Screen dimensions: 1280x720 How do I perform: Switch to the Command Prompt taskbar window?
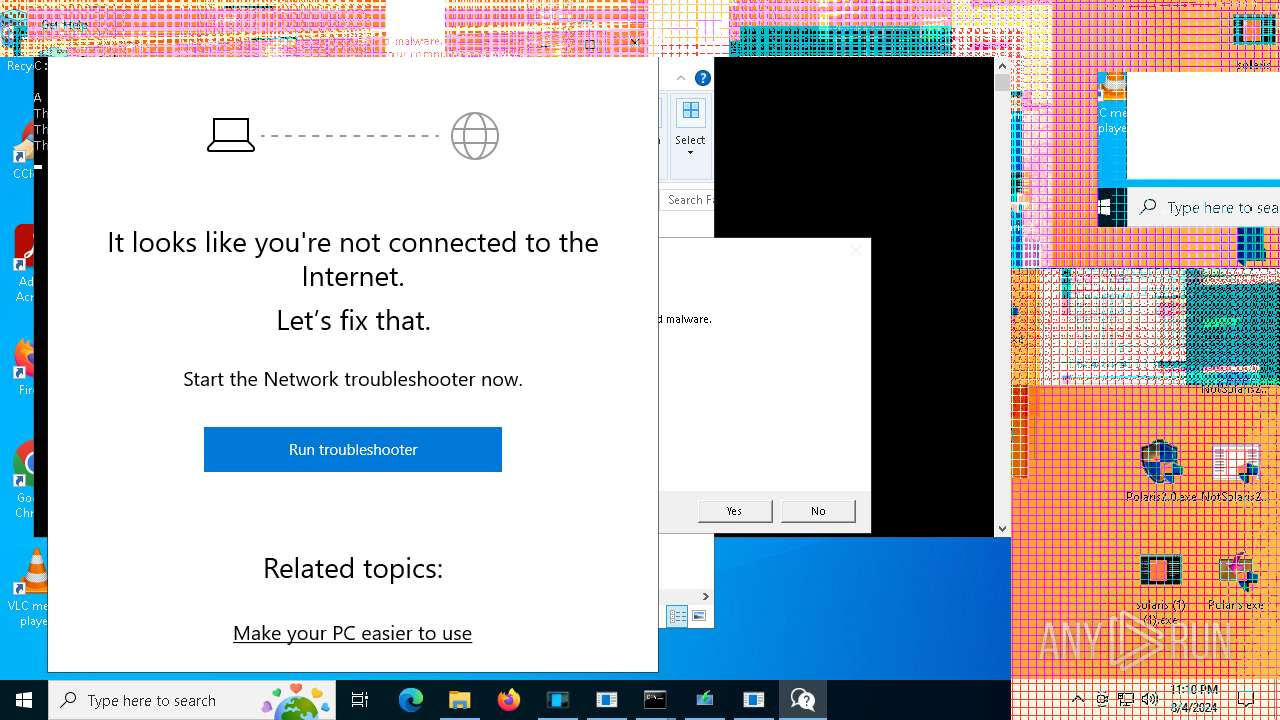tap(656, 700)
